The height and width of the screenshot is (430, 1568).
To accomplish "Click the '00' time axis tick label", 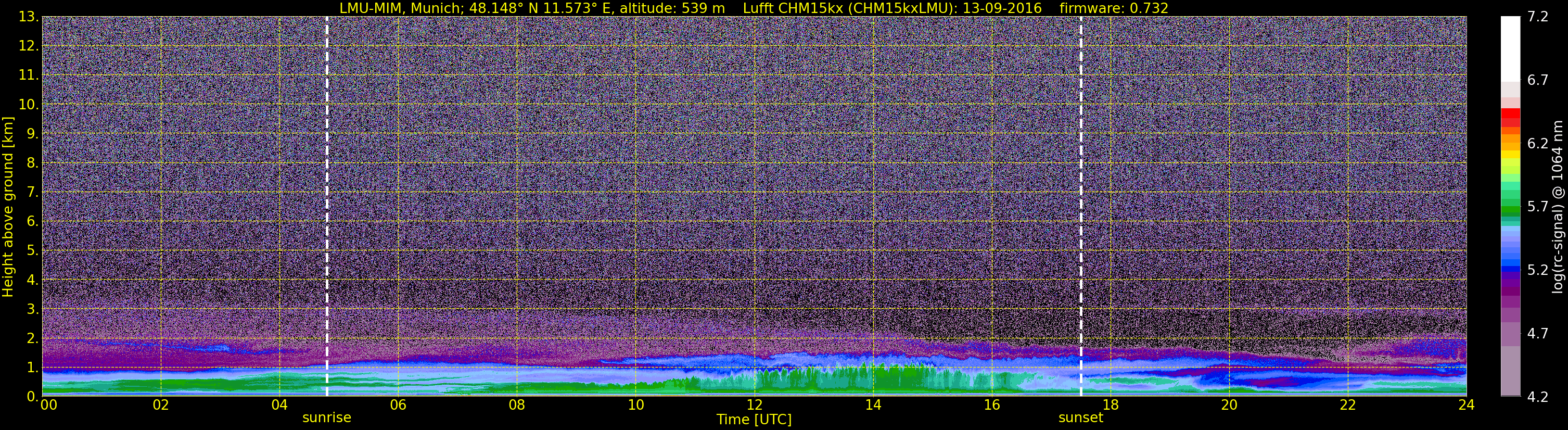I will (x=49, y=405).
